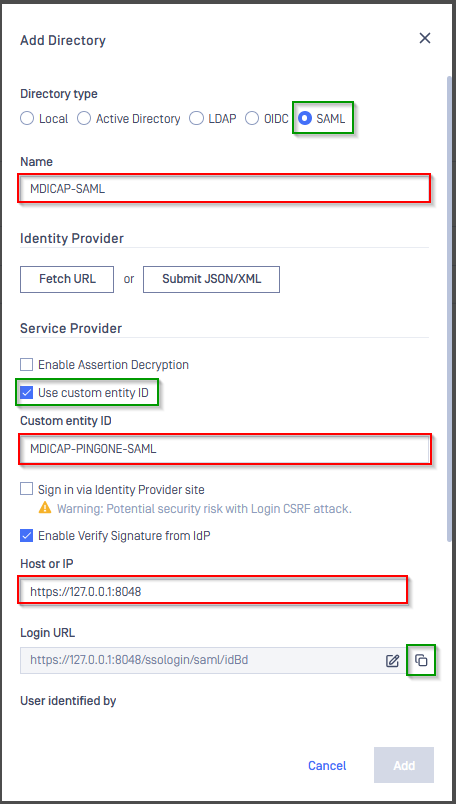The image size is (456, 804).
Task: Edit the Login URL via pencil icon
Action: pyautogui.click(x=392, y=660)
